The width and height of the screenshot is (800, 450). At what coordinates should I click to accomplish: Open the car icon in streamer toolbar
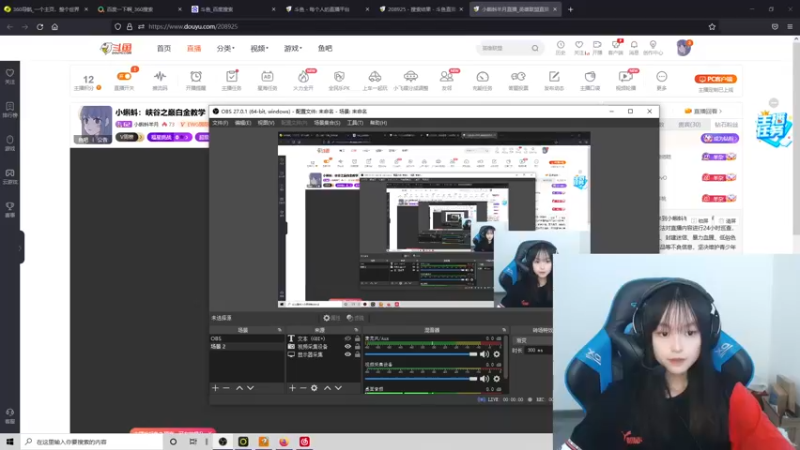(374, 77)
